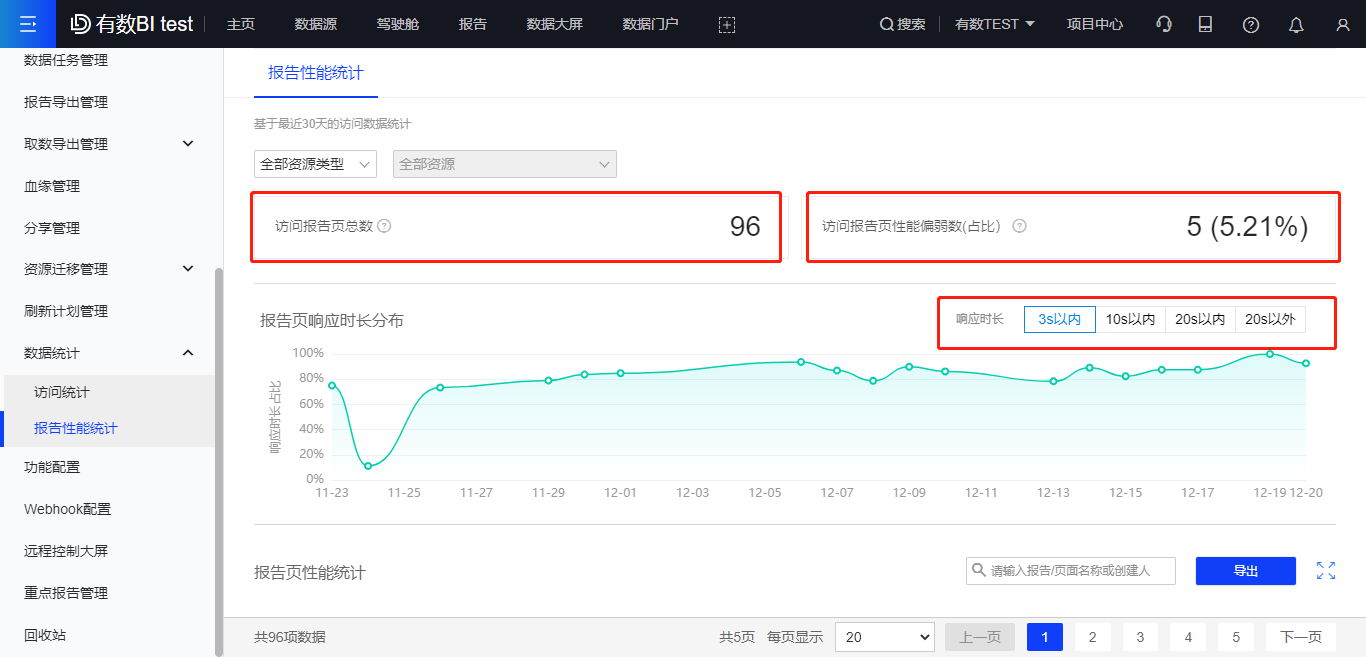The width and height of the screenshot is (1366, 657).
Task: Click the 导出 export button
Action: [1245, 570]
